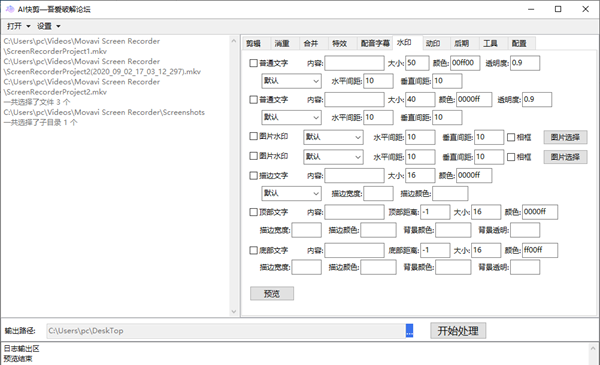
Task: Click the 00ff00 color value field
Action: (x=465, y=63)
